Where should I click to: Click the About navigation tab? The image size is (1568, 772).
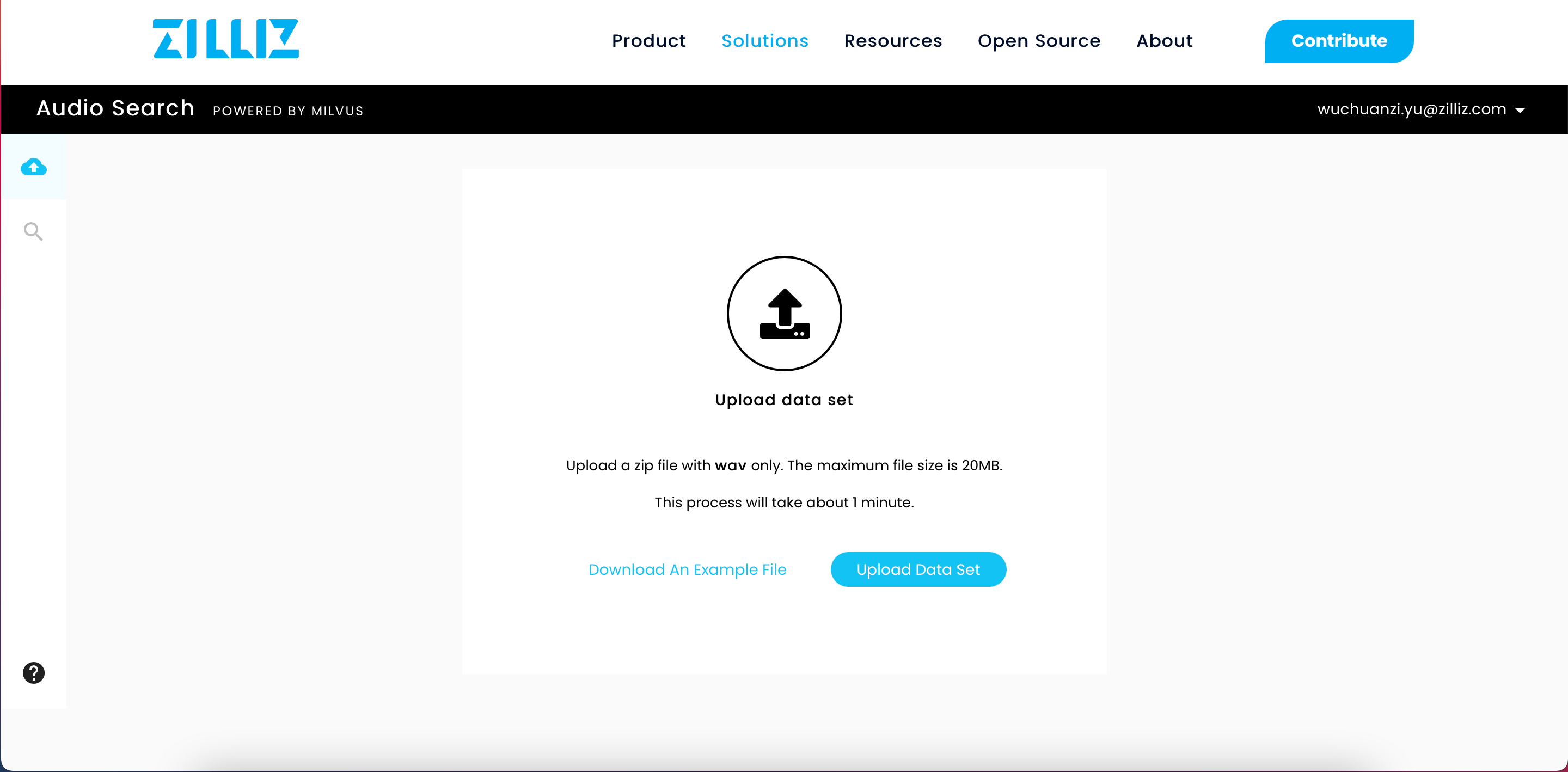click(x=1164, y=41)
